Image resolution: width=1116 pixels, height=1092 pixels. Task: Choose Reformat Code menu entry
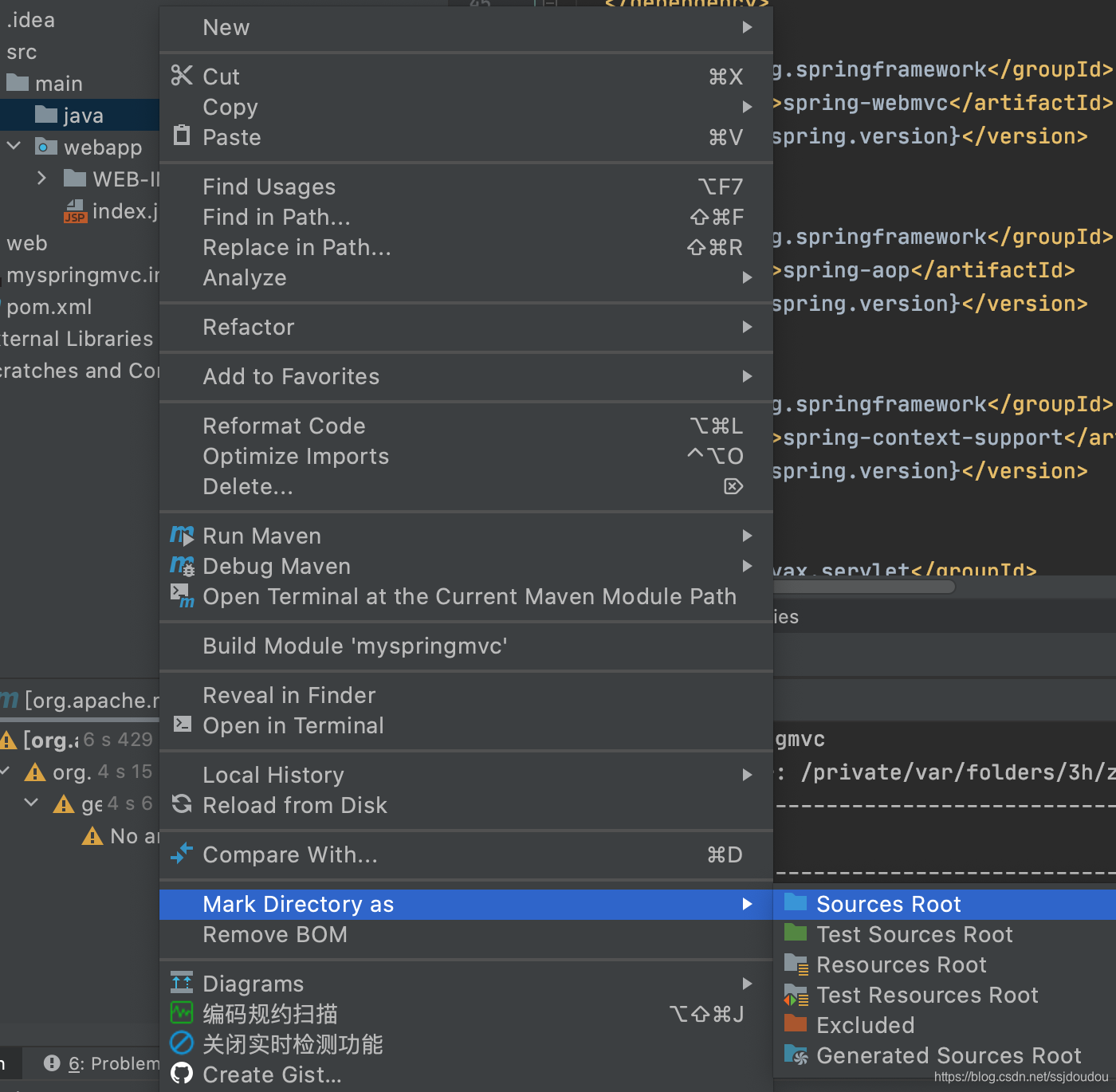(x=466, y=426)
